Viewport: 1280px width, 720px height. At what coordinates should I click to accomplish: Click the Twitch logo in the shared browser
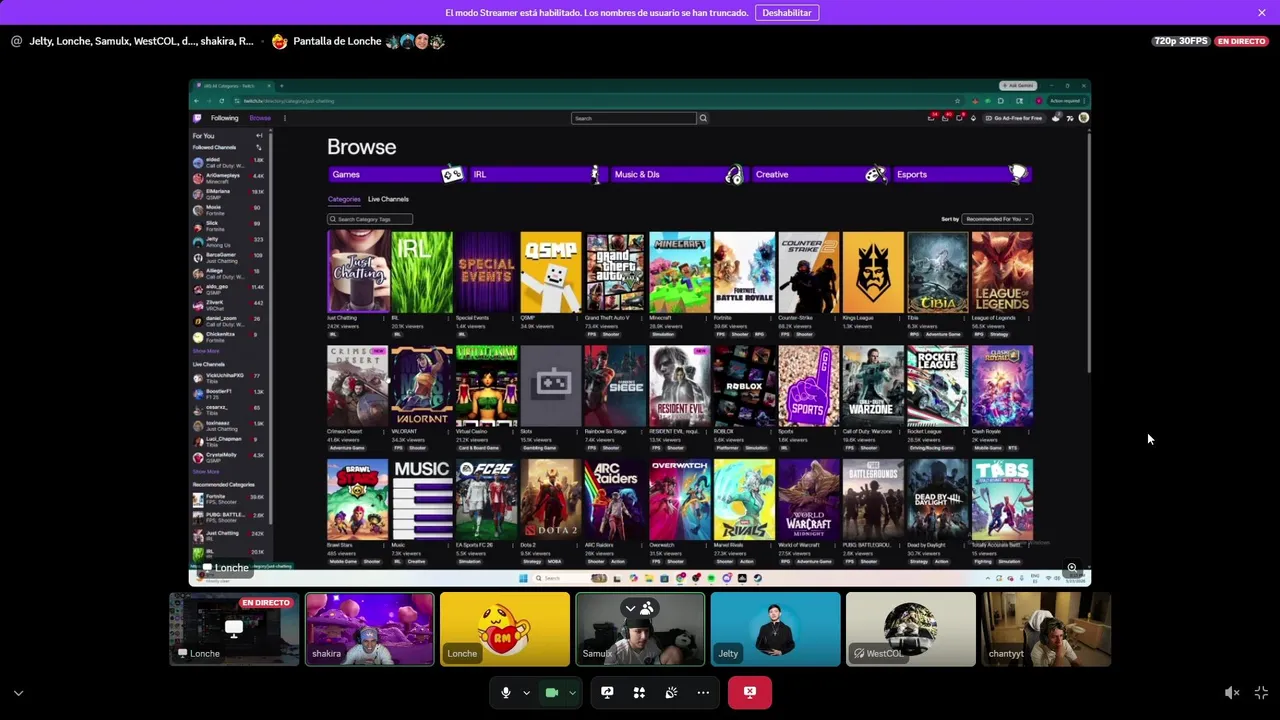tap(198, 118)
